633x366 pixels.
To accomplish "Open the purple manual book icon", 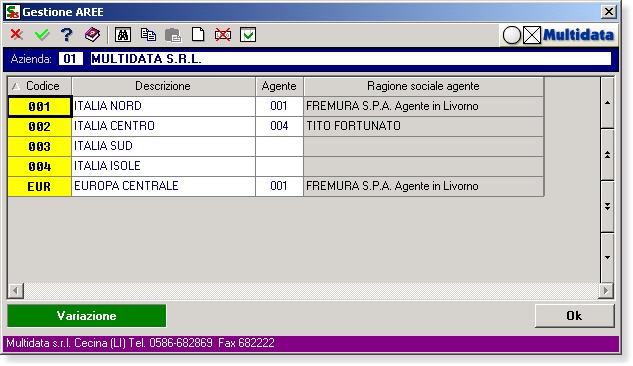I will (92, 35).
